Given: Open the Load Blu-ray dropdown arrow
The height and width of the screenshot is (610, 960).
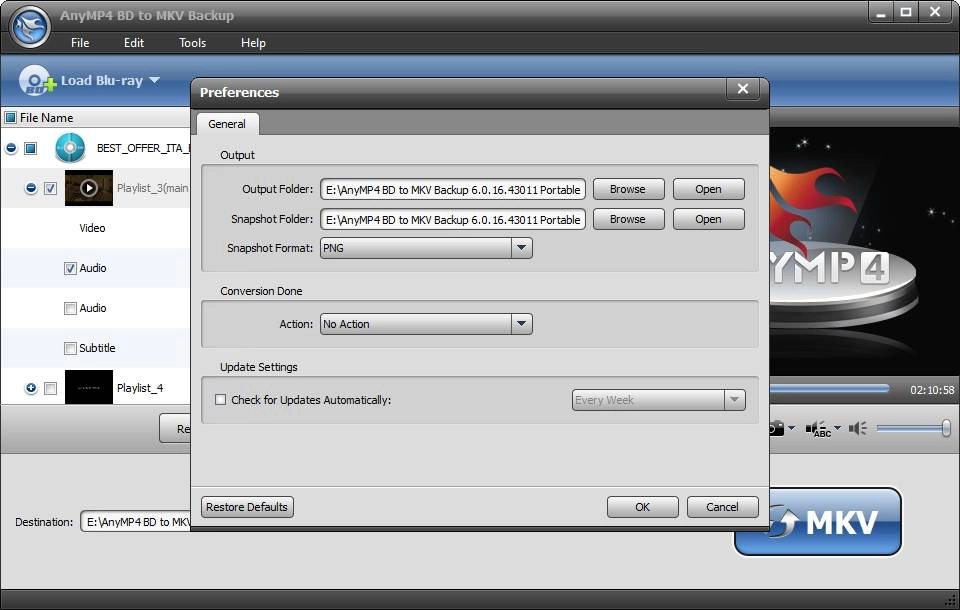Looking at the screenshot, I should click(x=154, y=80).
